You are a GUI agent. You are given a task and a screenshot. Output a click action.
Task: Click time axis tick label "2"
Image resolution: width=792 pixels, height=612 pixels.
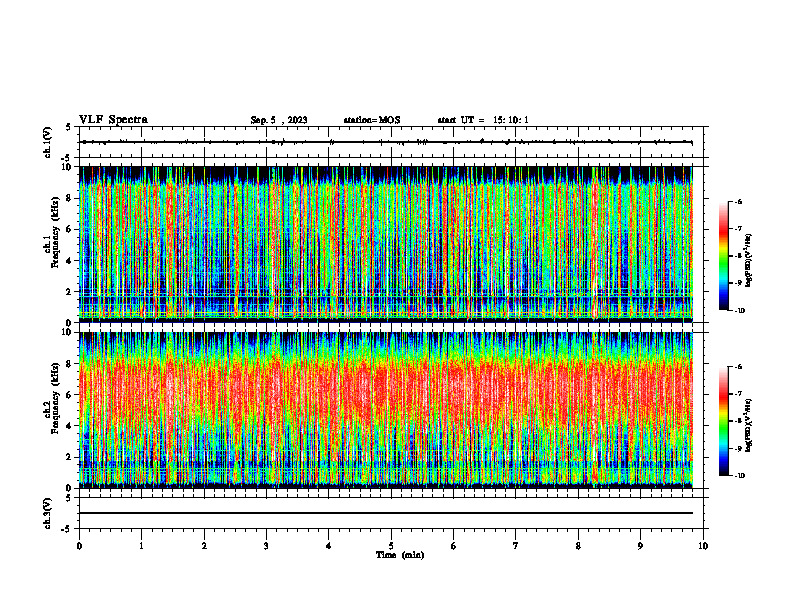[204, 546]
